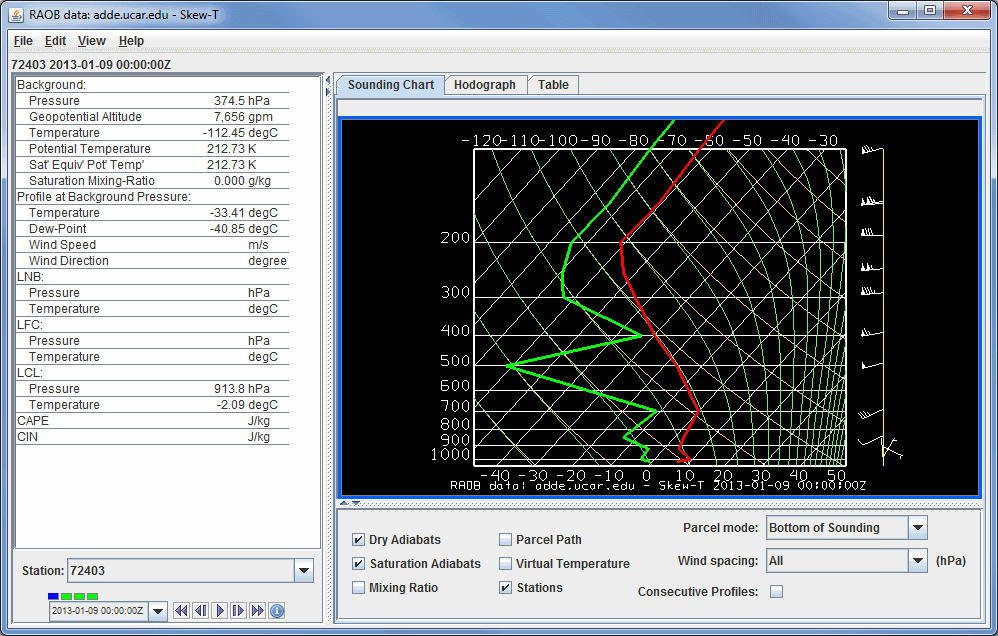The height and width of the screenshot is (636, 998).
Task: Select the blue first time-step marker
Action: coord(54,597)
